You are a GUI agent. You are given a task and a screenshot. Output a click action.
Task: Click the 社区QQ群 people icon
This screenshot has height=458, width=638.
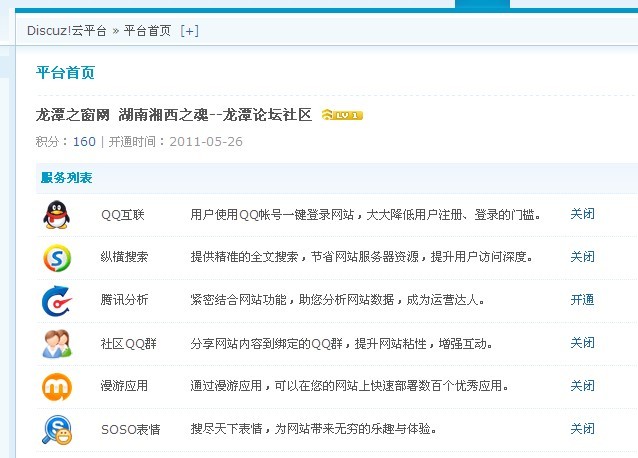57,344
